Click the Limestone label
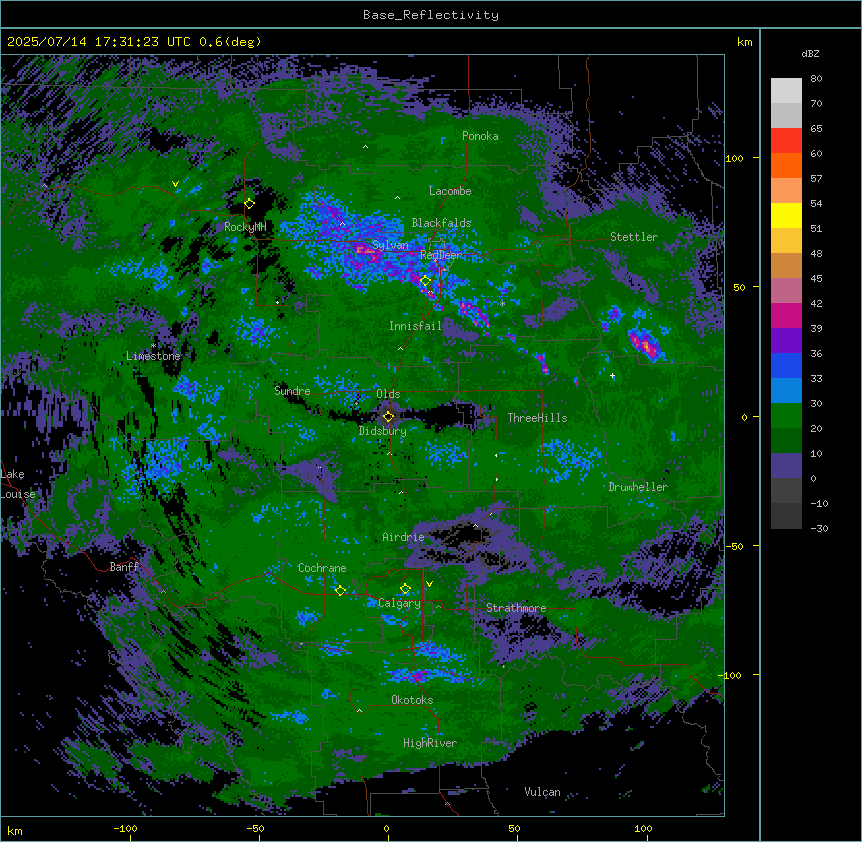Screen dimensions: 862x842 click(x=153, y=356)
